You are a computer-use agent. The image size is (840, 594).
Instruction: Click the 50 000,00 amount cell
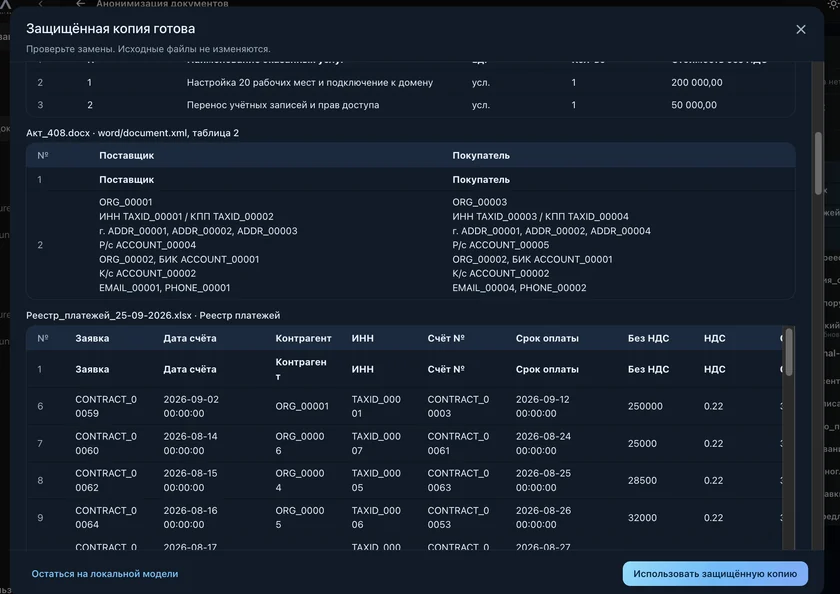(694, 105)
